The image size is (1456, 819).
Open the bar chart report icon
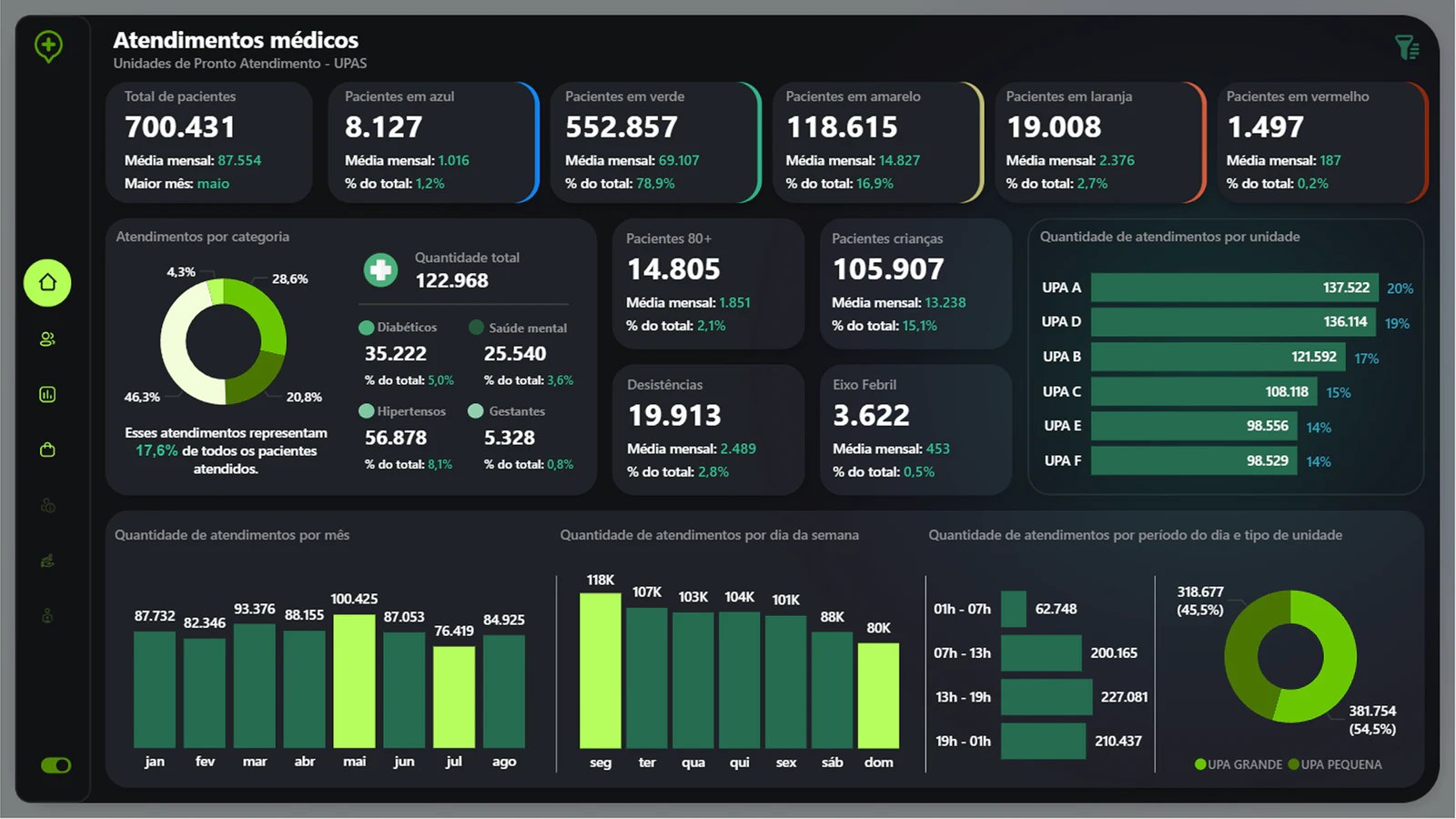pos(47,394)
